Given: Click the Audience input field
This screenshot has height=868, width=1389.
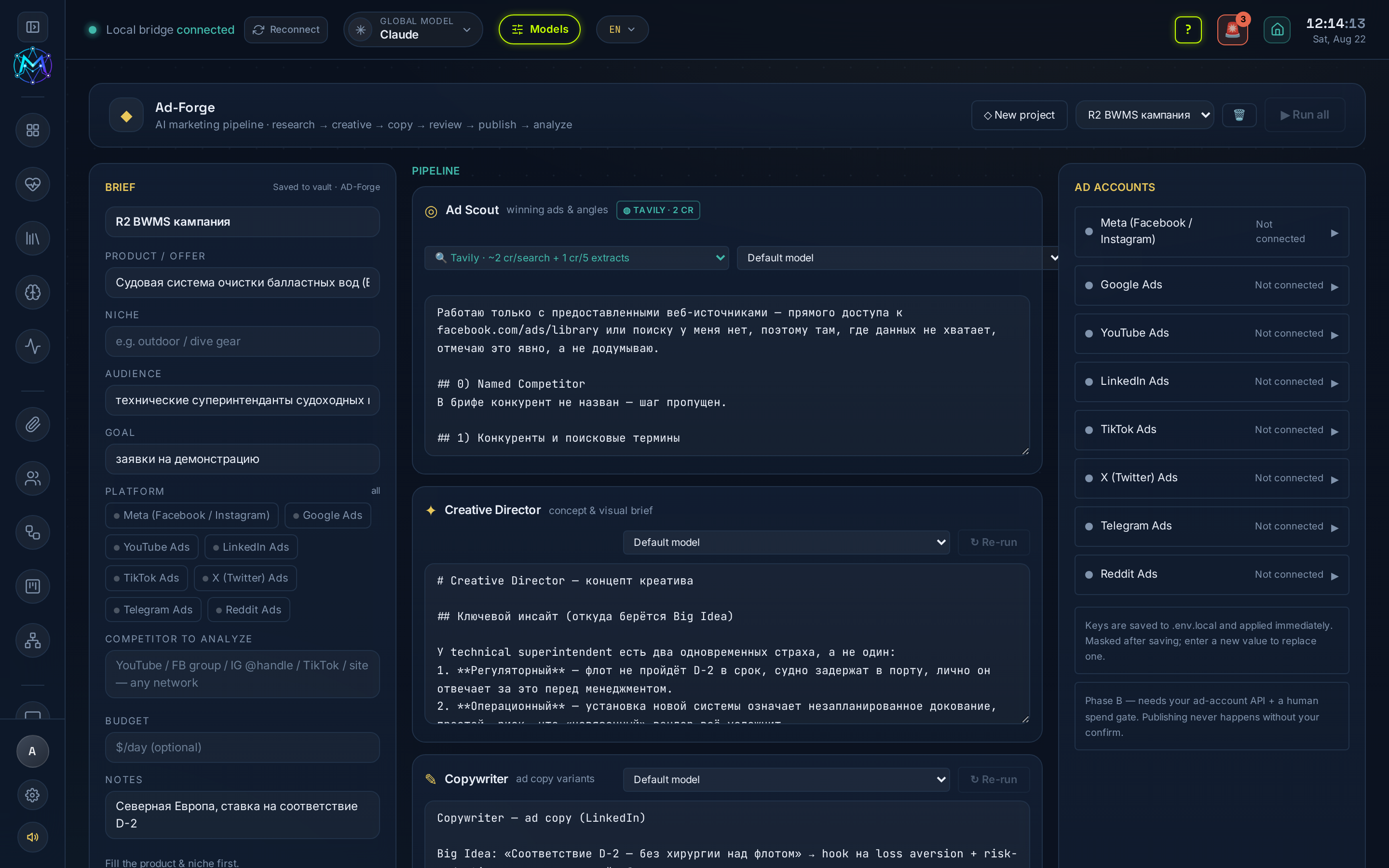Looking at the screenshot, I should [x=242, y=400].
